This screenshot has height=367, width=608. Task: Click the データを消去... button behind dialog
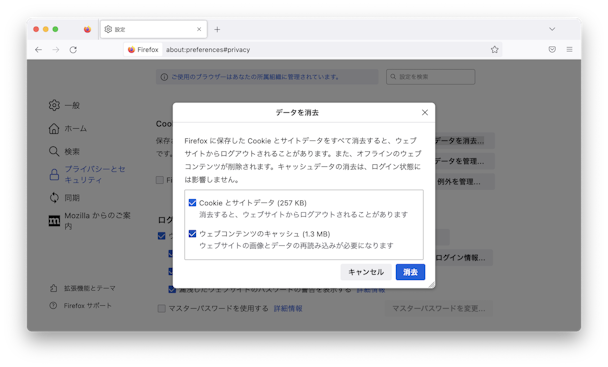[x=465, y=140]
